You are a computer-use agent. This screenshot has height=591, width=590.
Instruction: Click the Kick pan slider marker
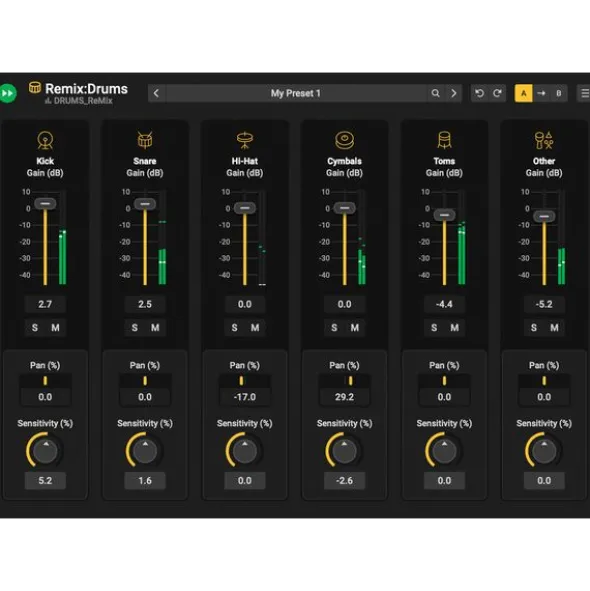45,381
